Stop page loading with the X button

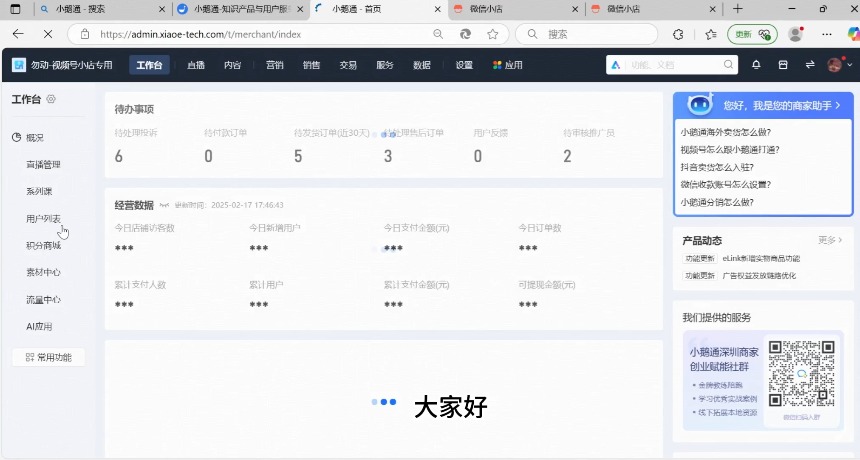point(48,34)
